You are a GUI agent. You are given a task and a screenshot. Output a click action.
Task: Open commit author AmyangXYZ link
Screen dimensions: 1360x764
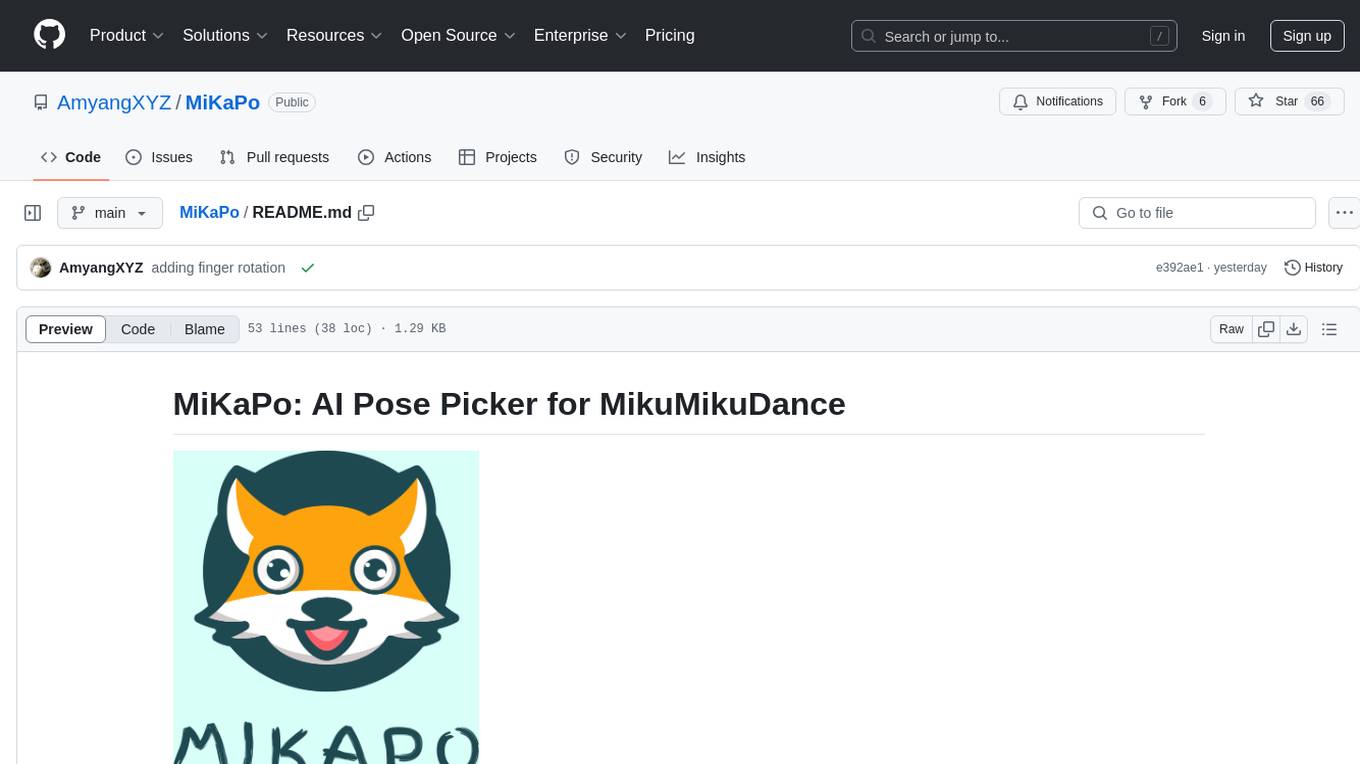tap(101, 268)
